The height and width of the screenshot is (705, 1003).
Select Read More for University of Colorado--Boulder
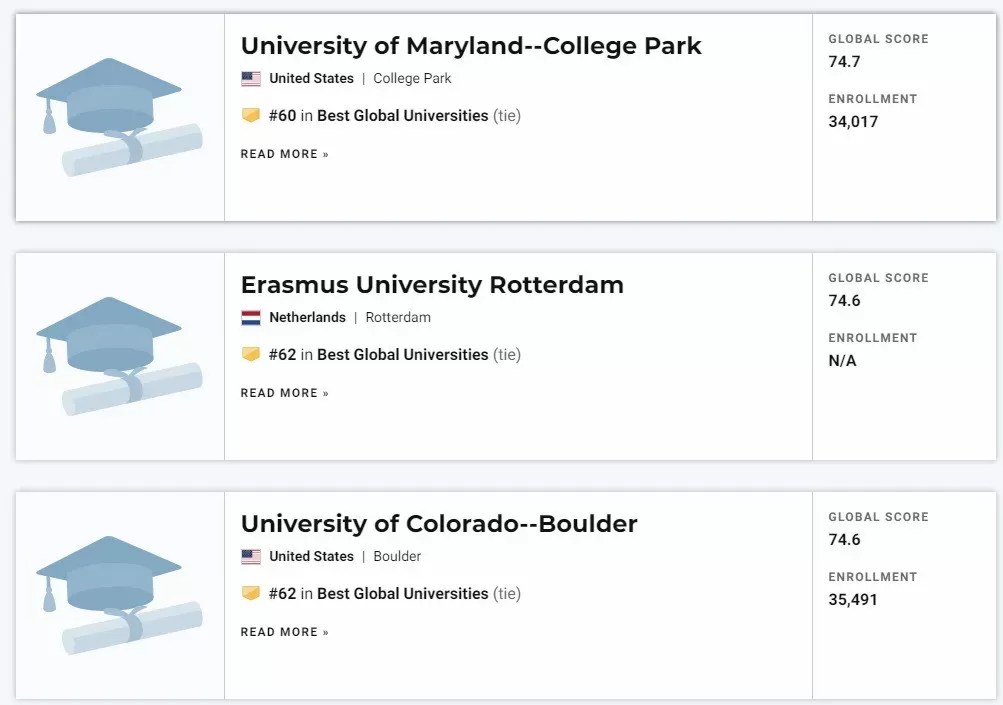tap(285, 632)
